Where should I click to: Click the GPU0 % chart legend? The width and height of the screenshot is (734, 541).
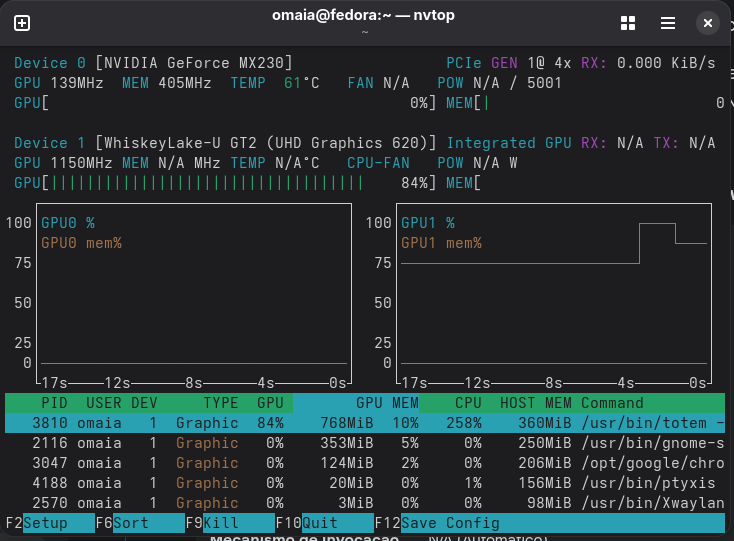(x=68, y=223)
